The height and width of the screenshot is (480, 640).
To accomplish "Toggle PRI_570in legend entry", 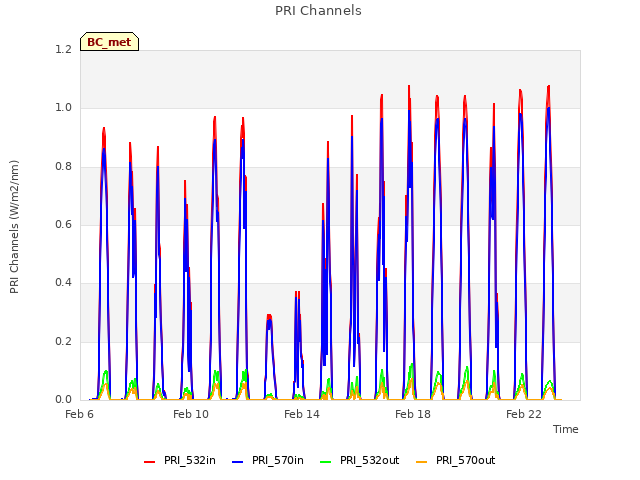I will coord(268,460).
